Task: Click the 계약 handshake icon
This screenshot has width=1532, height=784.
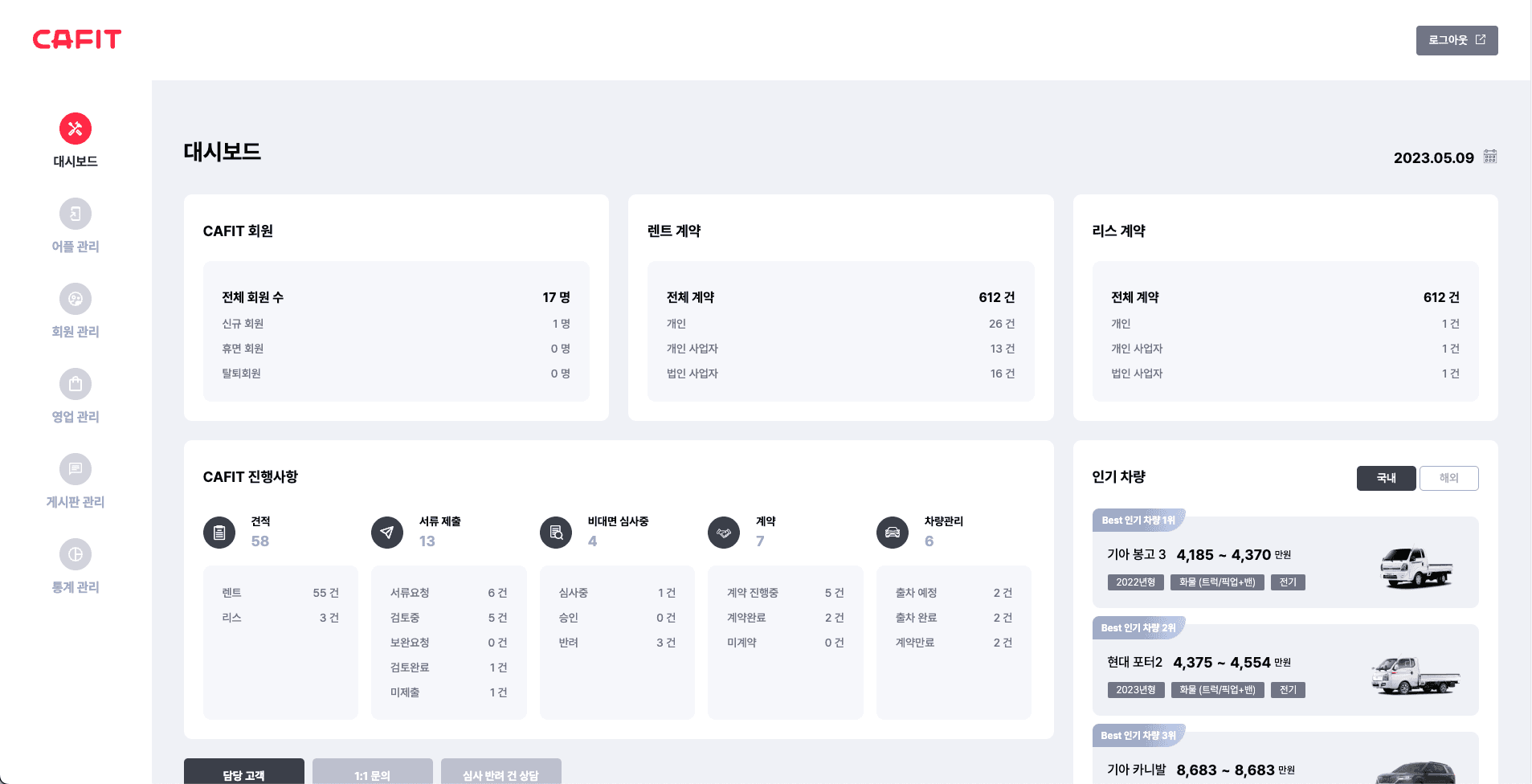Action: click(x=723, y=532)
